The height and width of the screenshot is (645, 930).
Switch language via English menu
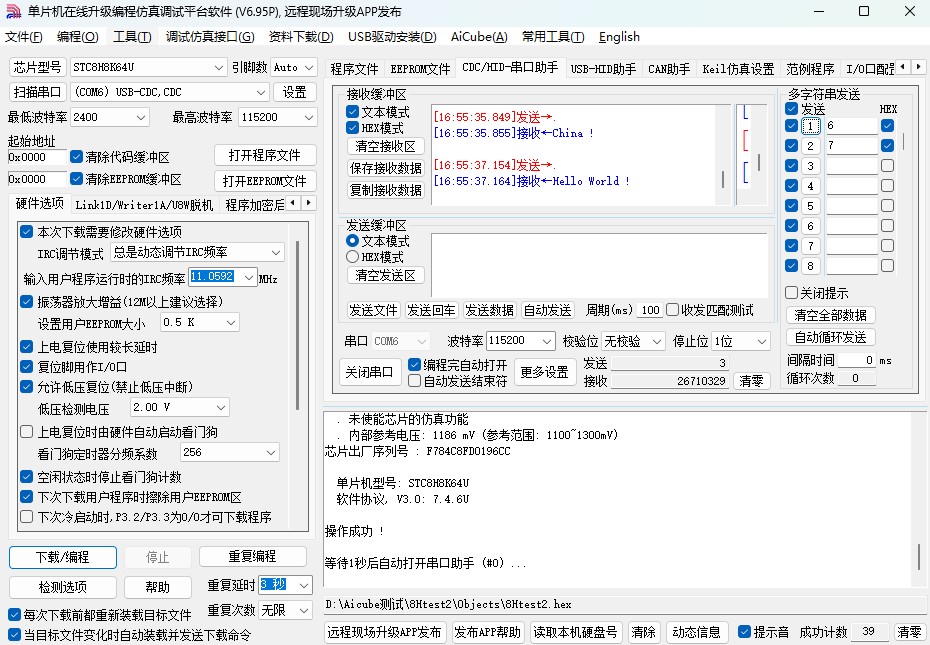coord(619,37)
